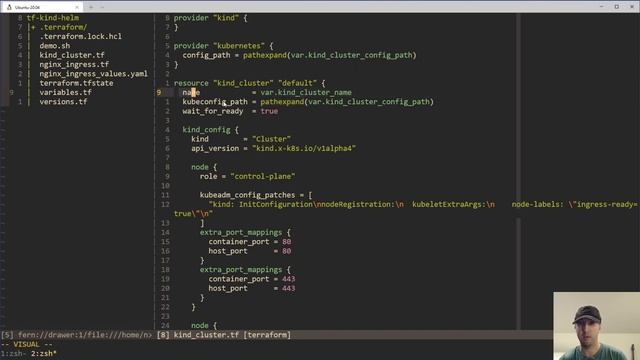Click the role = "control-plane" line

click(x=247, y=176)
